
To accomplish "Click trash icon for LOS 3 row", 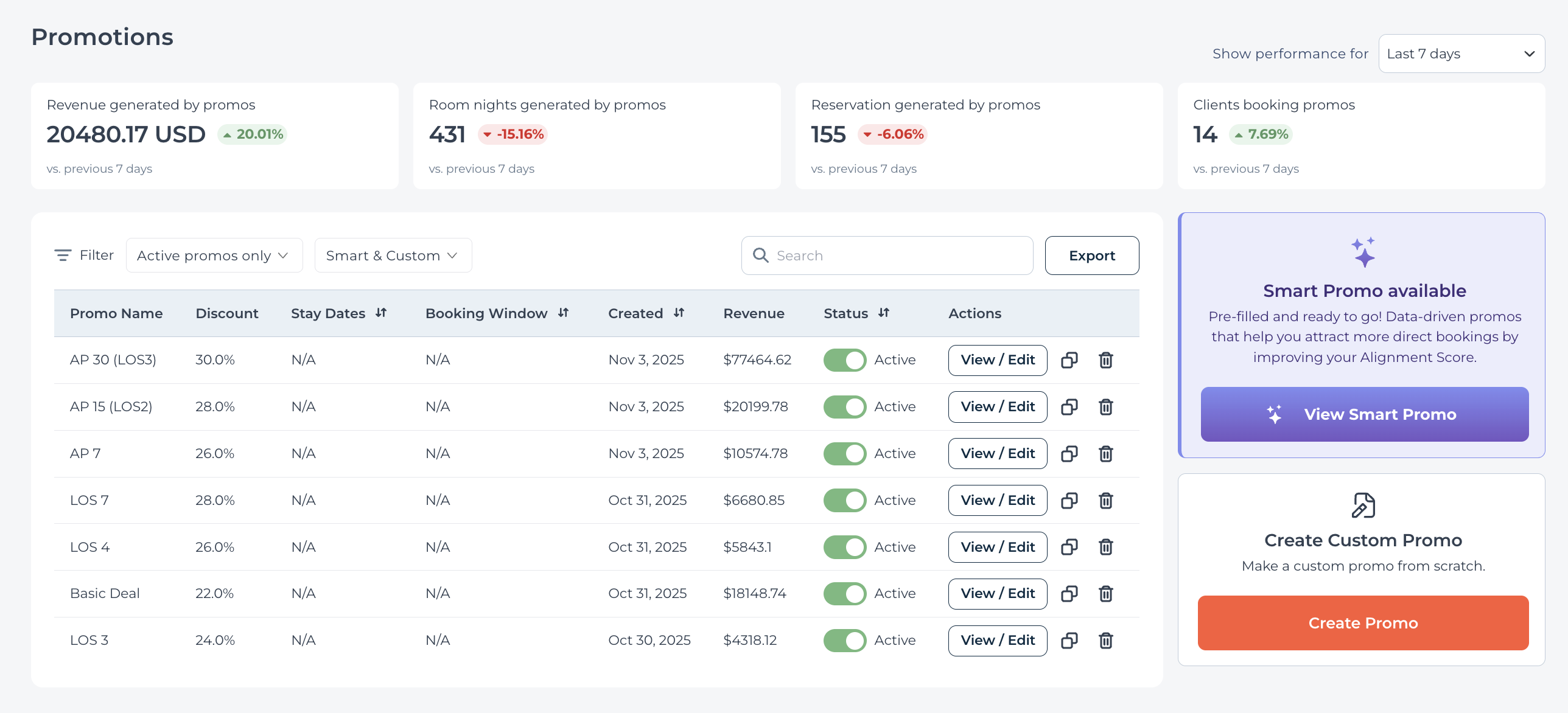I will 1105,641.
